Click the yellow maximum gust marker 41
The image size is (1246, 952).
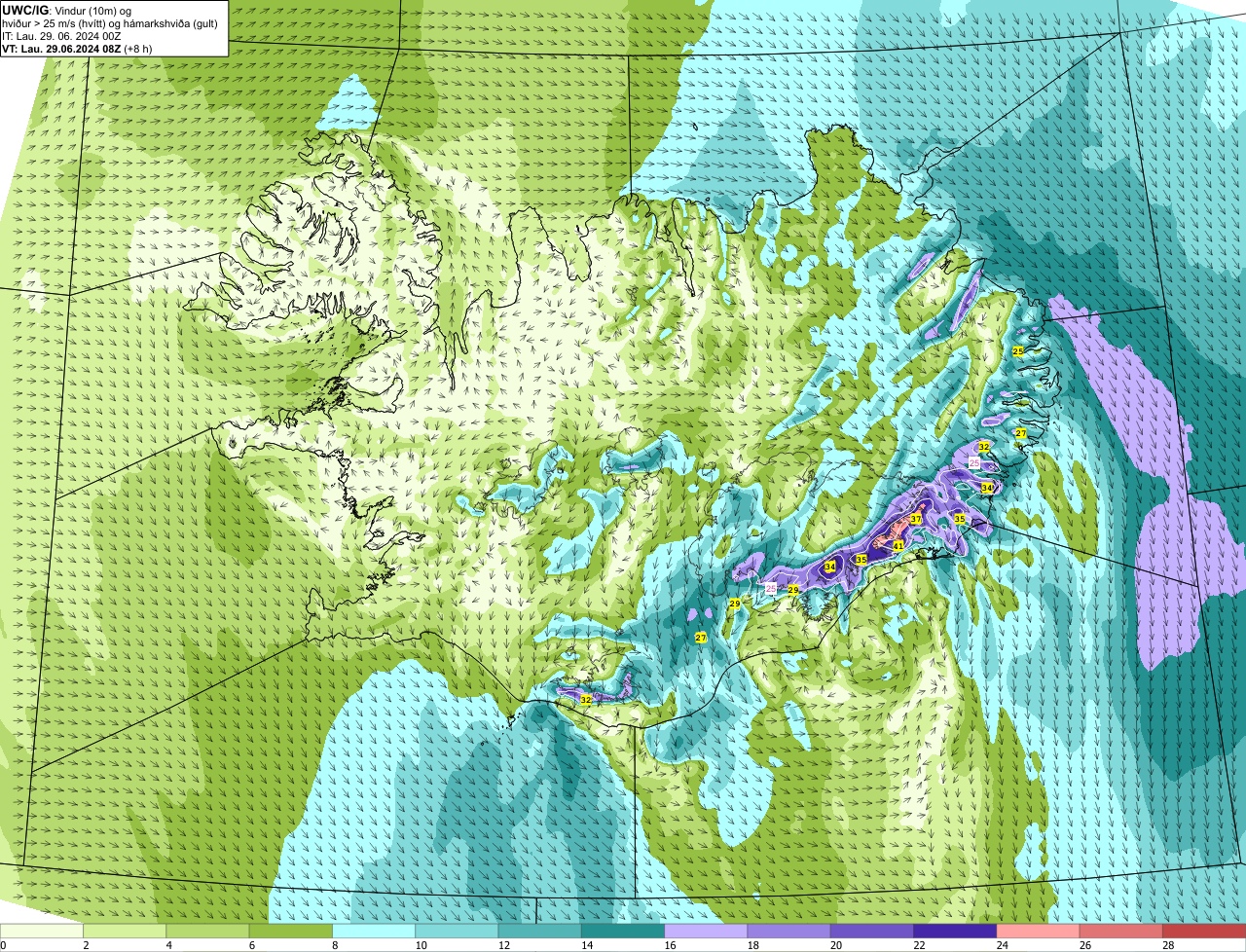[x=898, y=547]
